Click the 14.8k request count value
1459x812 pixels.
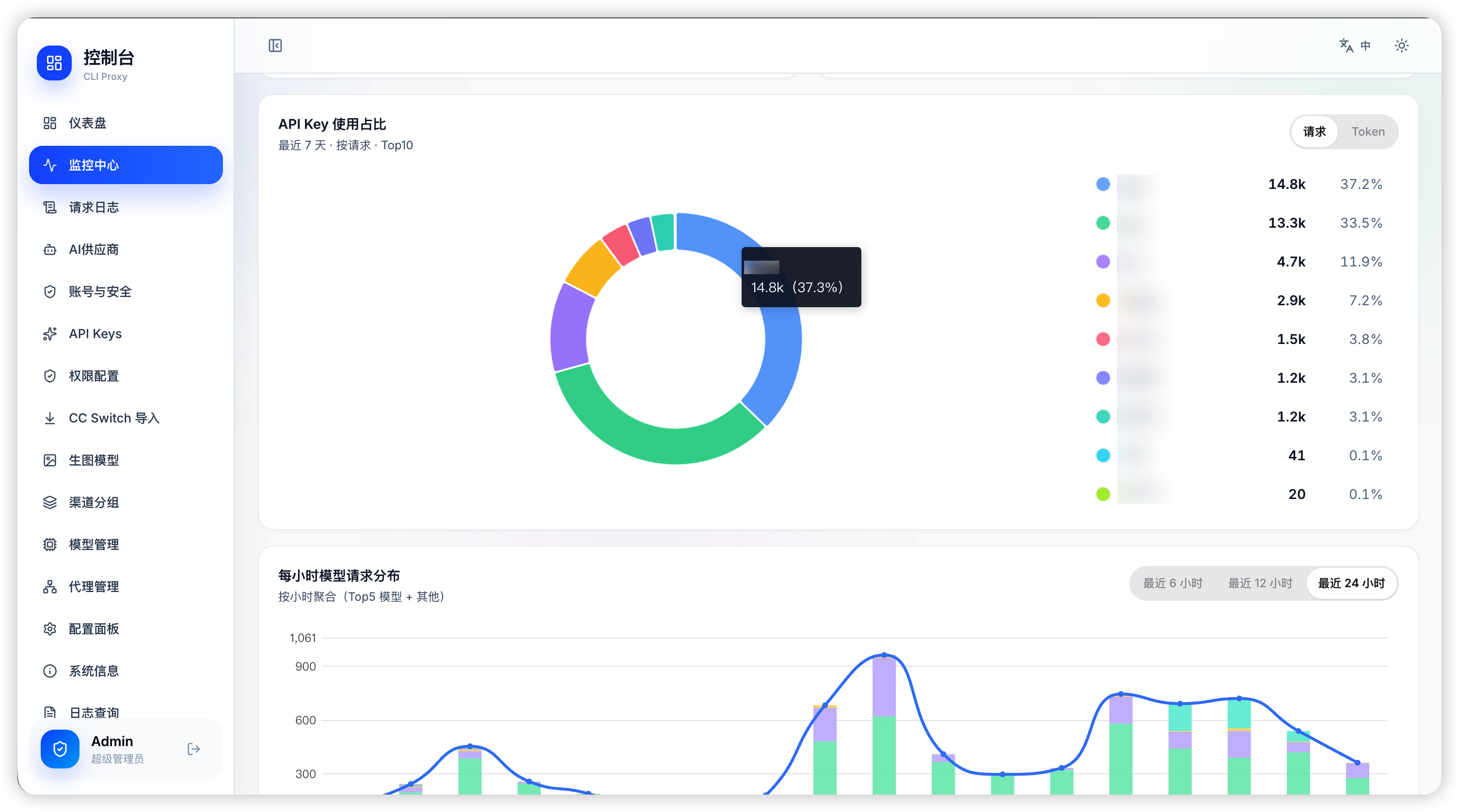tap(1286, 184)
